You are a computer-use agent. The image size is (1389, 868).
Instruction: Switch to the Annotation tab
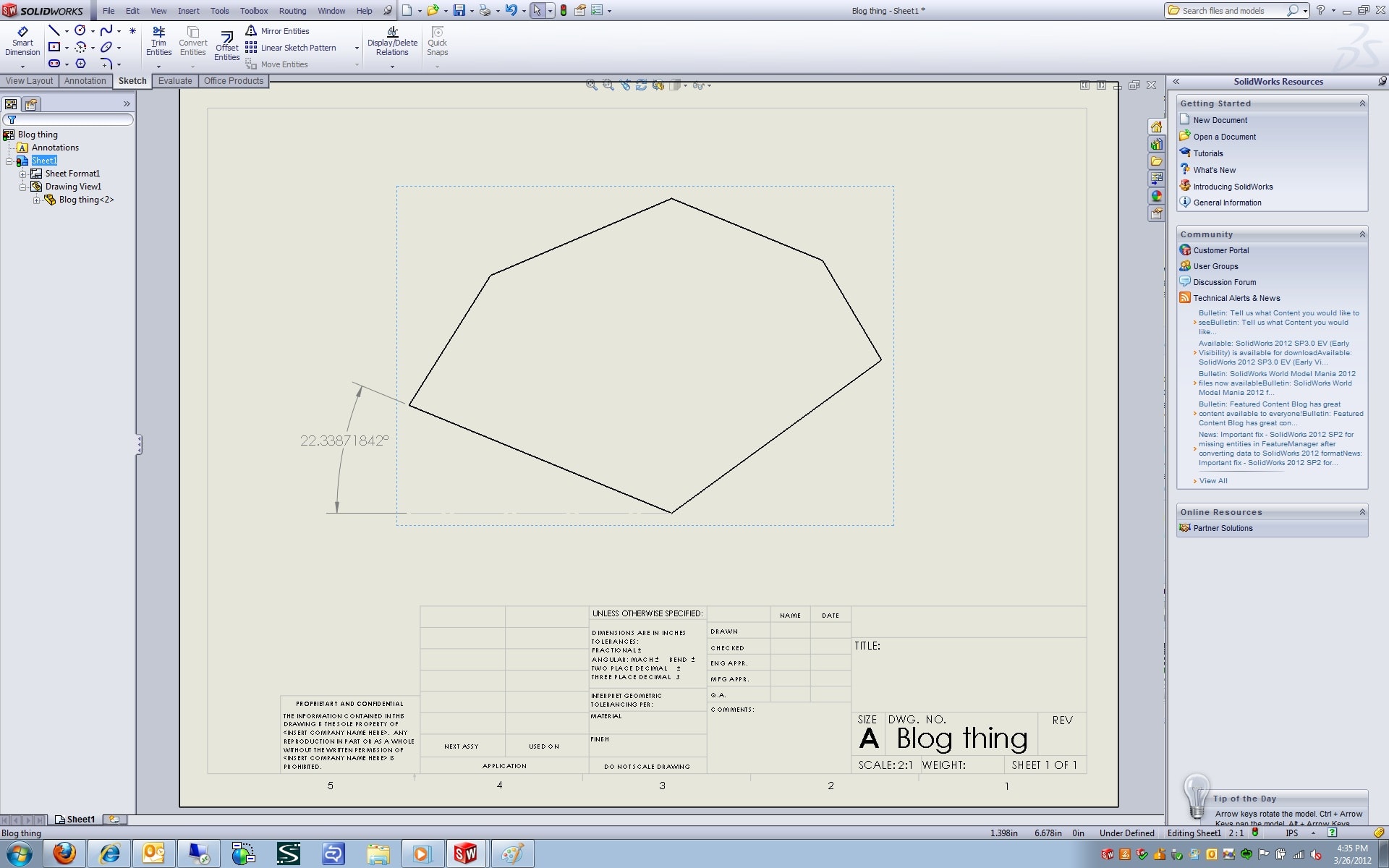[85, 81]
